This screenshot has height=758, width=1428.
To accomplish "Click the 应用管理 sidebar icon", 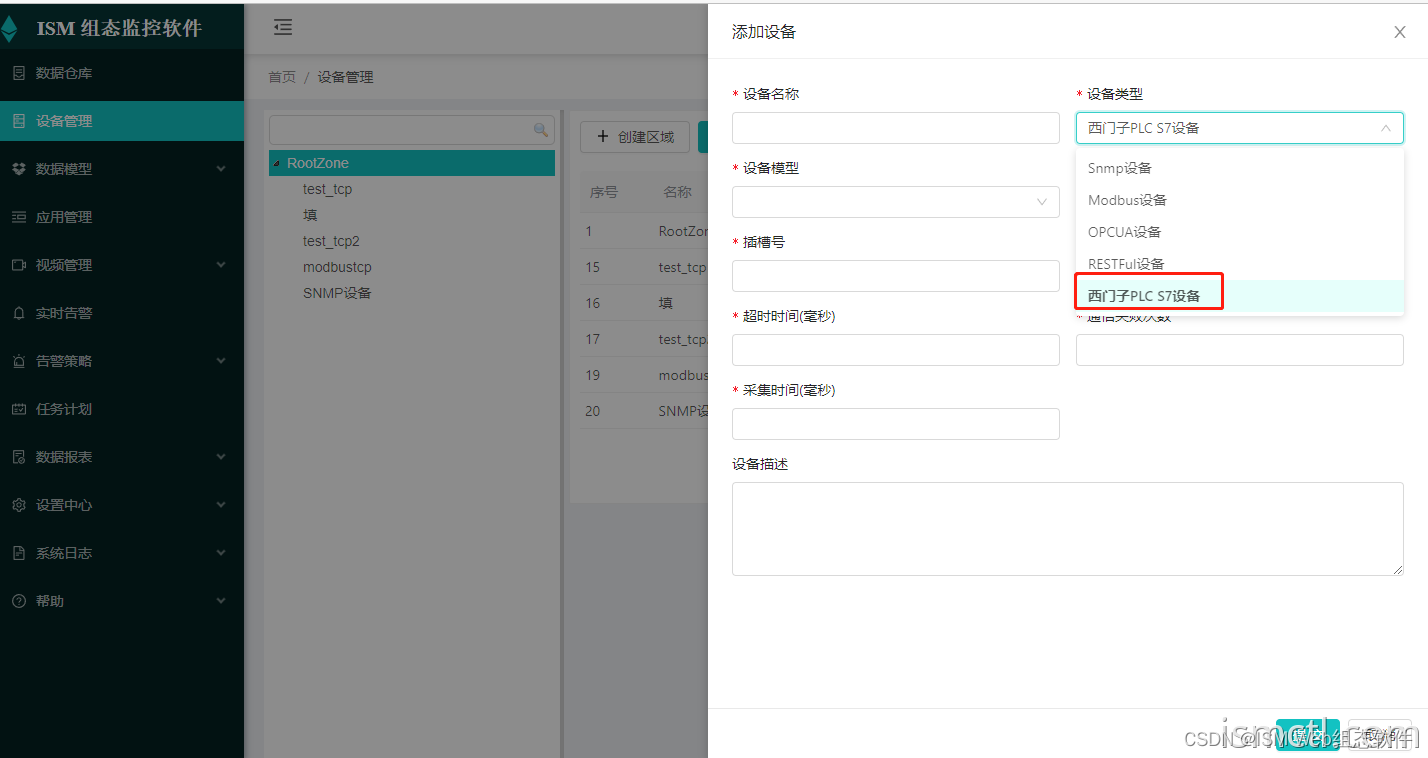I will (x=18, y=217).
